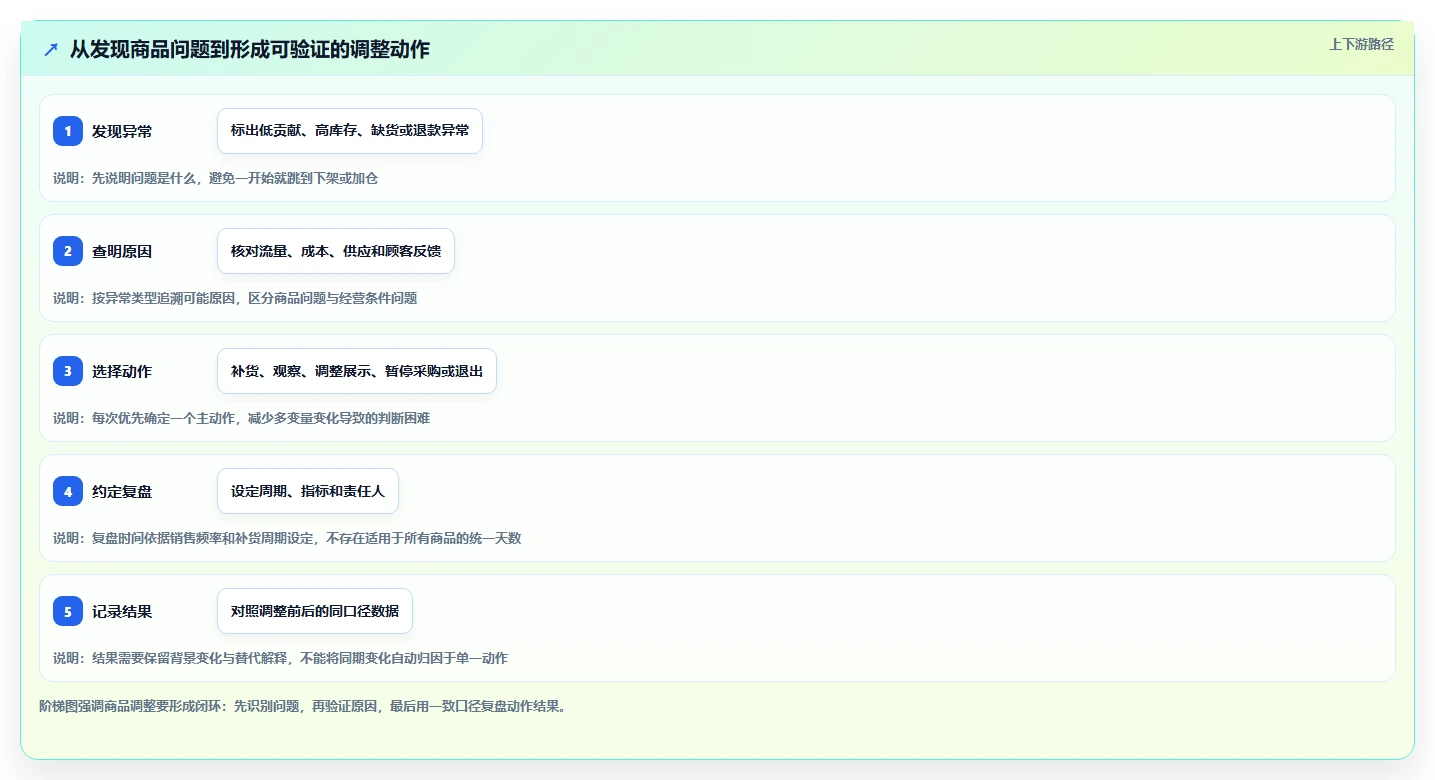Click the step number 5 badge
Screen dimensions: 1435x780
coord(68,611)
